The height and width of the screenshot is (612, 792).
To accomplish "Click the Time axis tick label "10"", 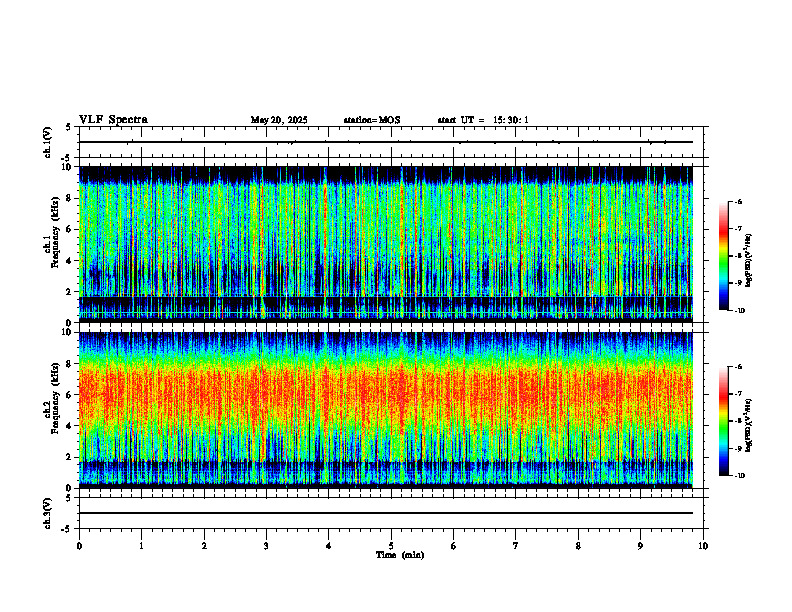I will pyautogui.click(x=703, y=546).
